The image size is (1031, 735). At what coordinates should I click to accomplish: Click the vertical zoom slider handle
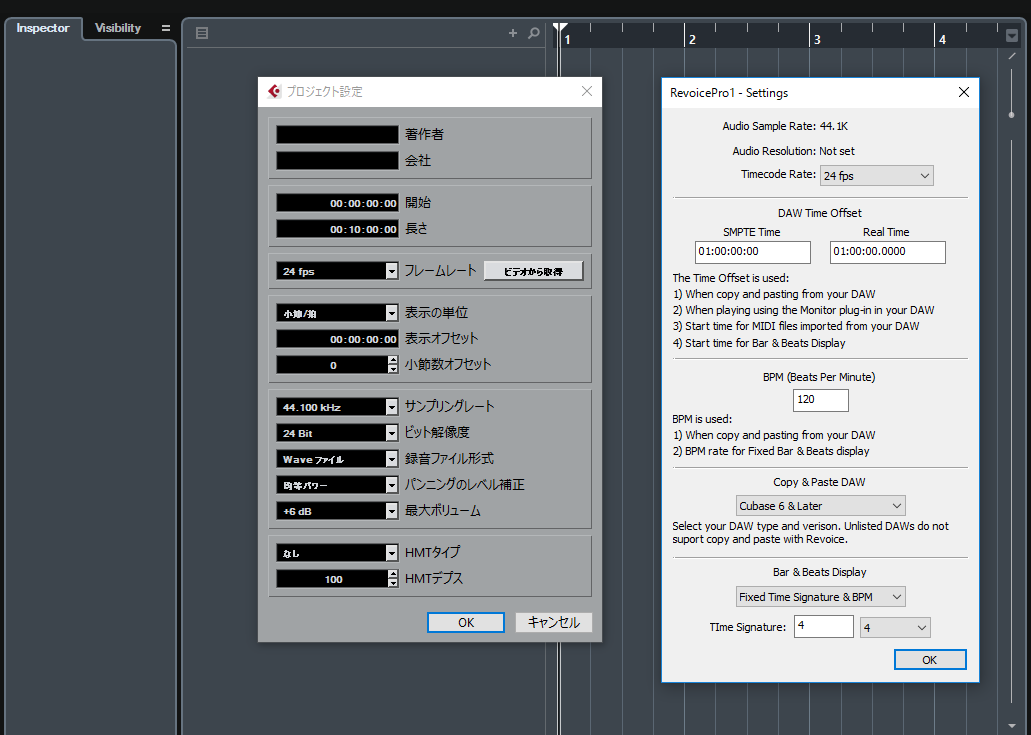click(x=1011, y=115)
